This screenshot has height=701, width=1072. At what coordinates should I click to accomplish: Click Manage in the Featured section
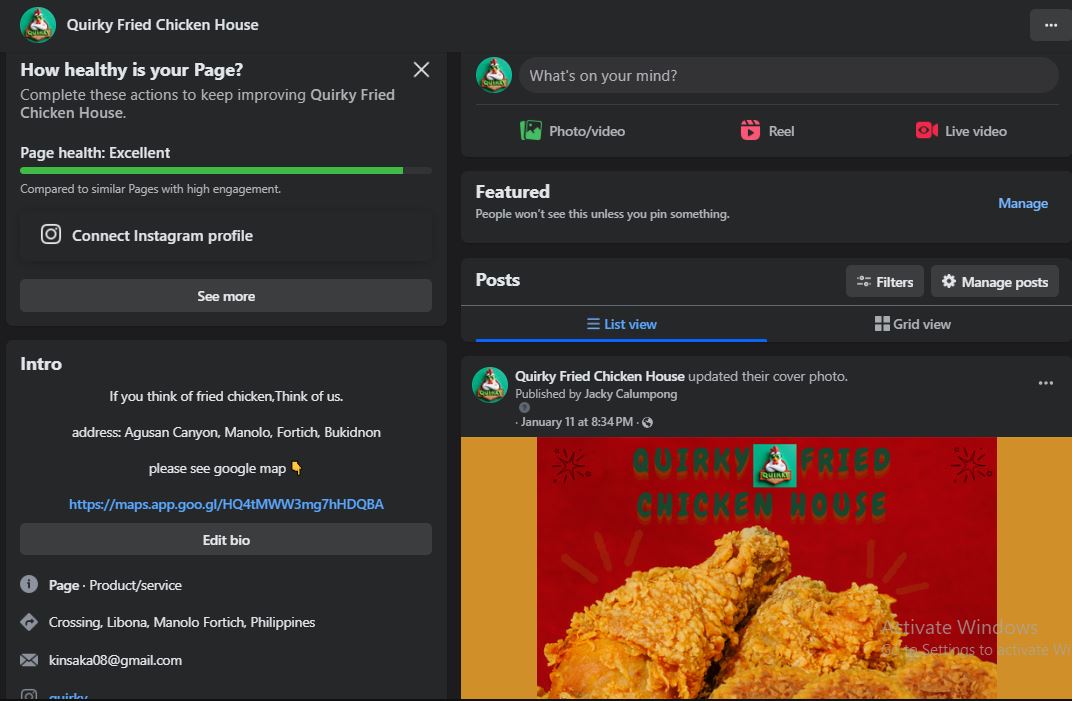(x=1023, y=203)
